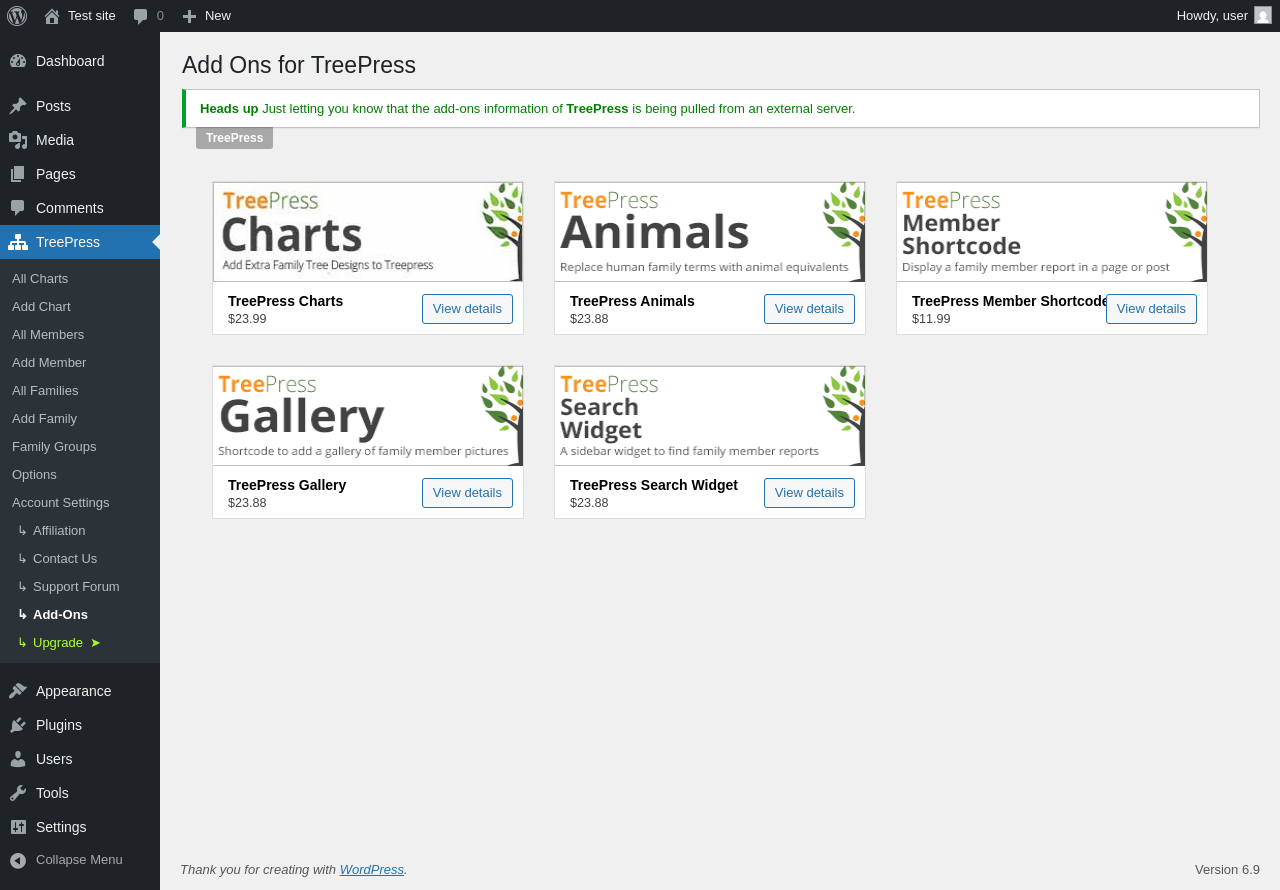The image size is (1280, 890).
Task: Click the TreePress hierarchy icon
Action: tap(18, 242)
